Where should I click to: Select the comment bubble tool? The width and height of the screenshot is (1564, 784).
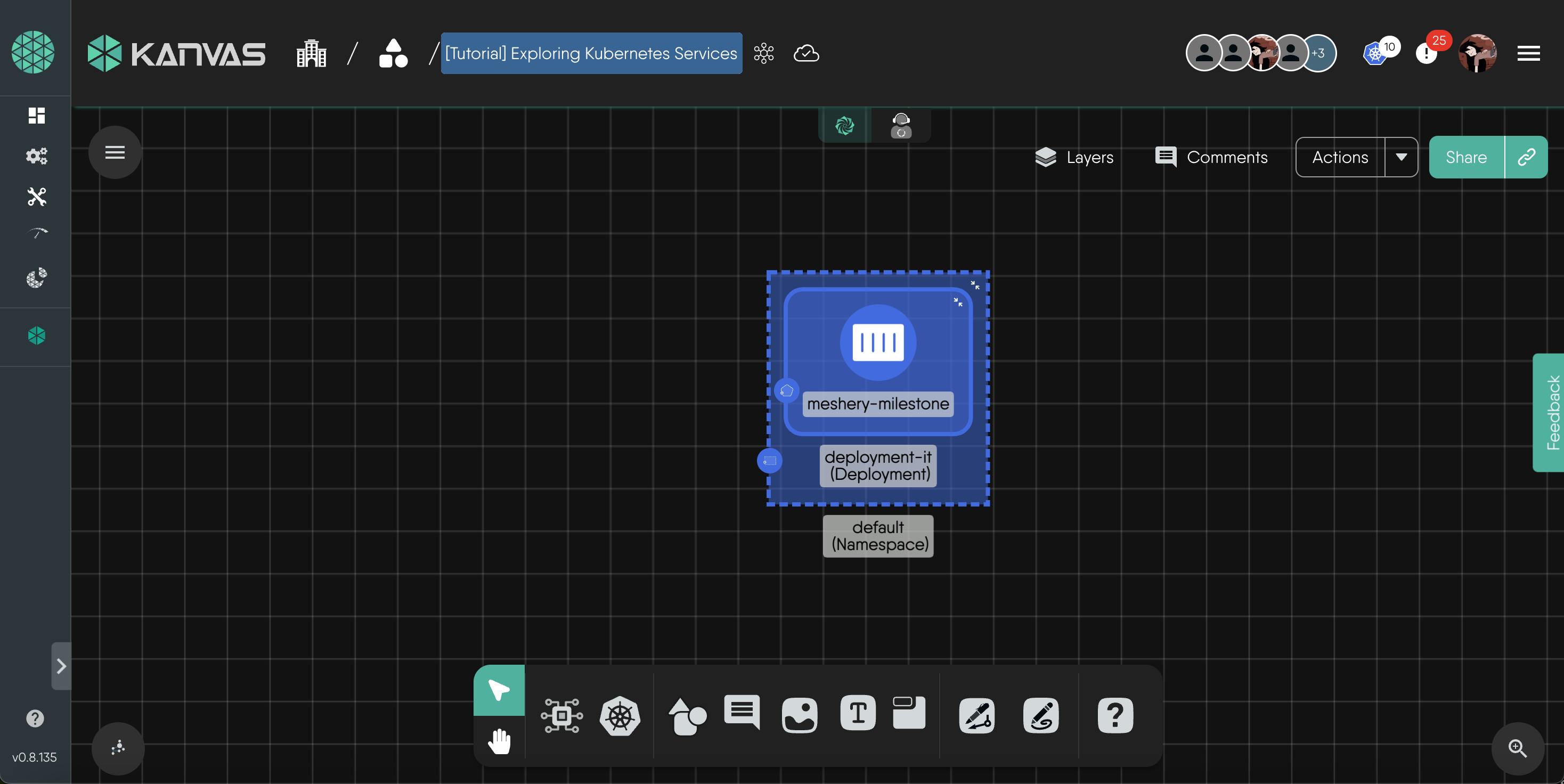[x=742, y=712]
